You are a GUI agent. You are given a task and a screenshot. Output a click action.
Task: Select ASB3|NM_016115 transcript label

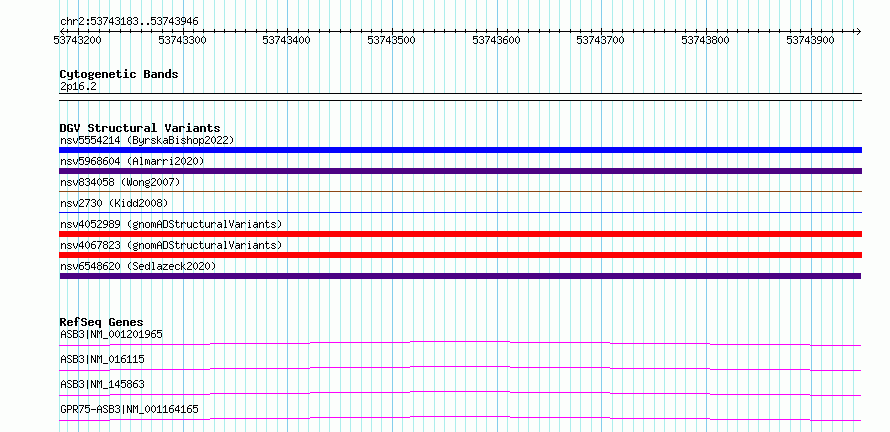(102, 359)
